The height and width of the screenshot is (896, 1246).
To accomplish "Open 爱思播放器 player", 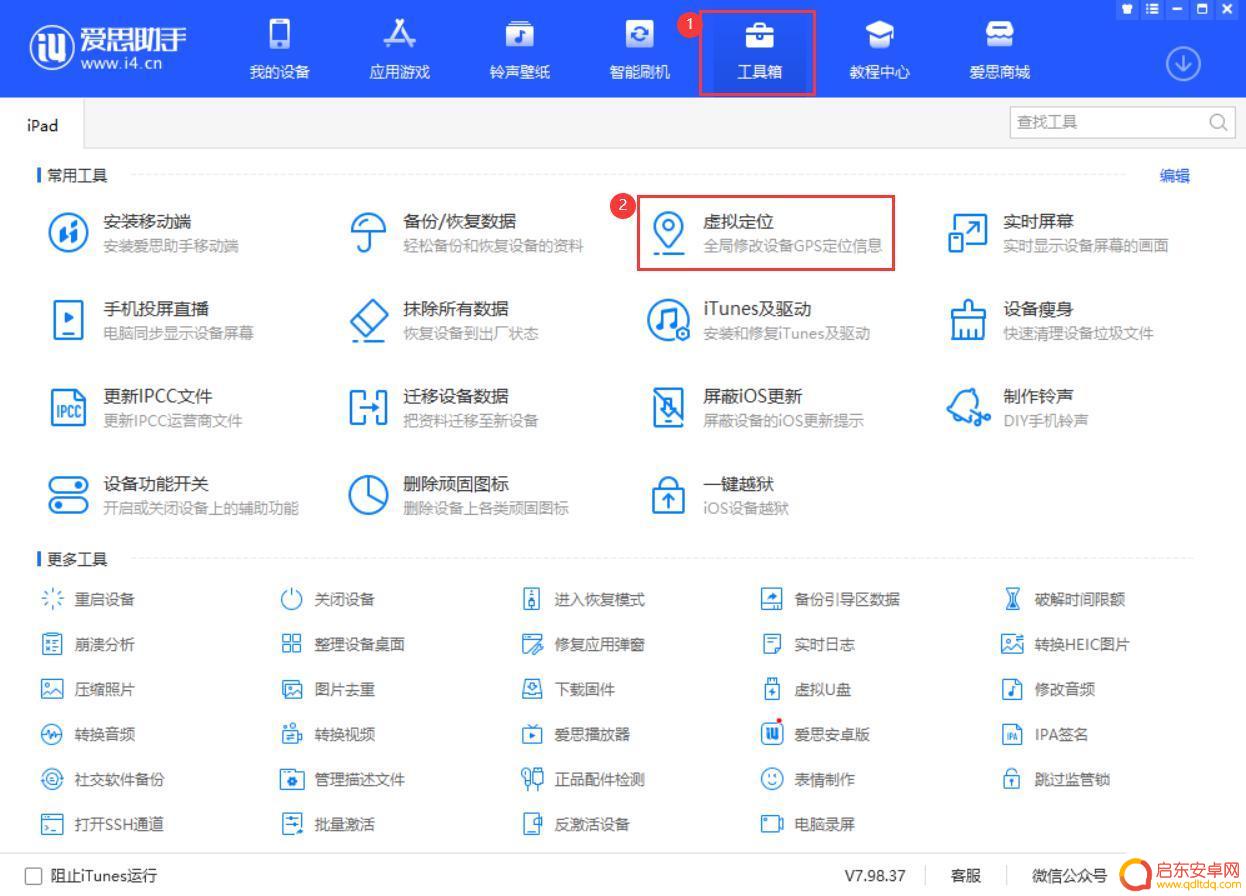I will [x=575, y=734].
